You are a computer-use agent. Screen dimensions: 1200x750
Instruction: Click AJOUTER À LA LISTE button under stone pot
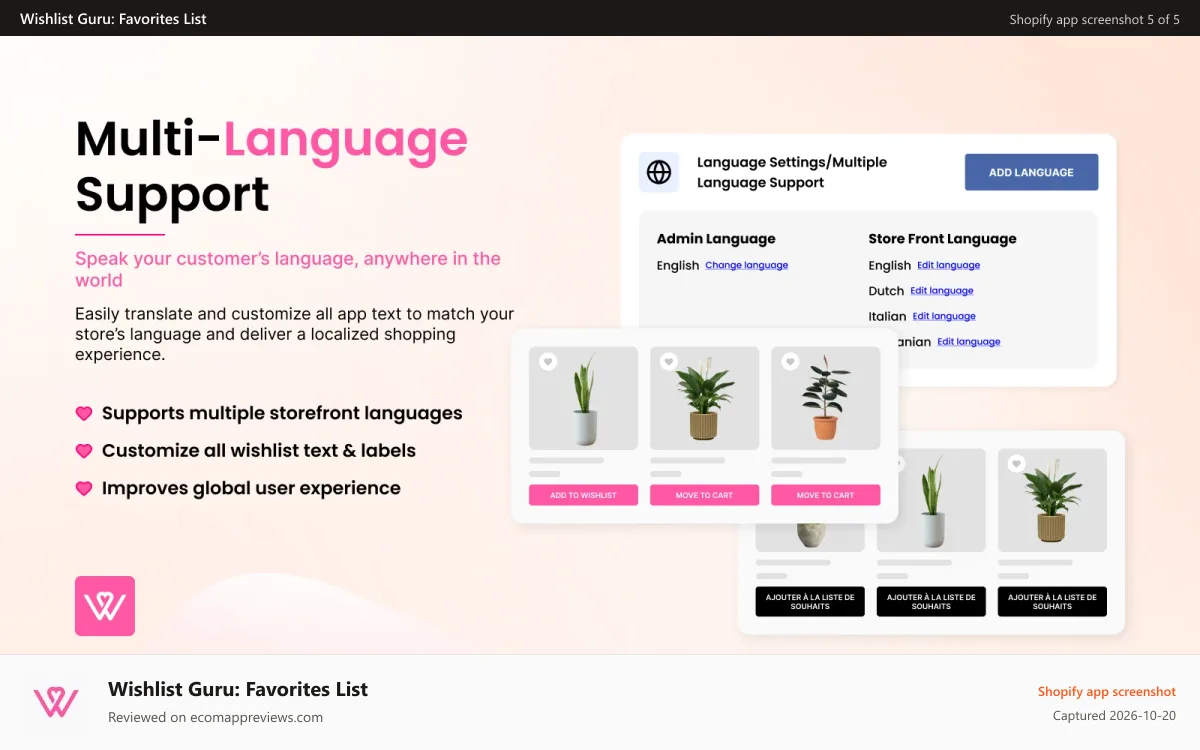[810, 601]
